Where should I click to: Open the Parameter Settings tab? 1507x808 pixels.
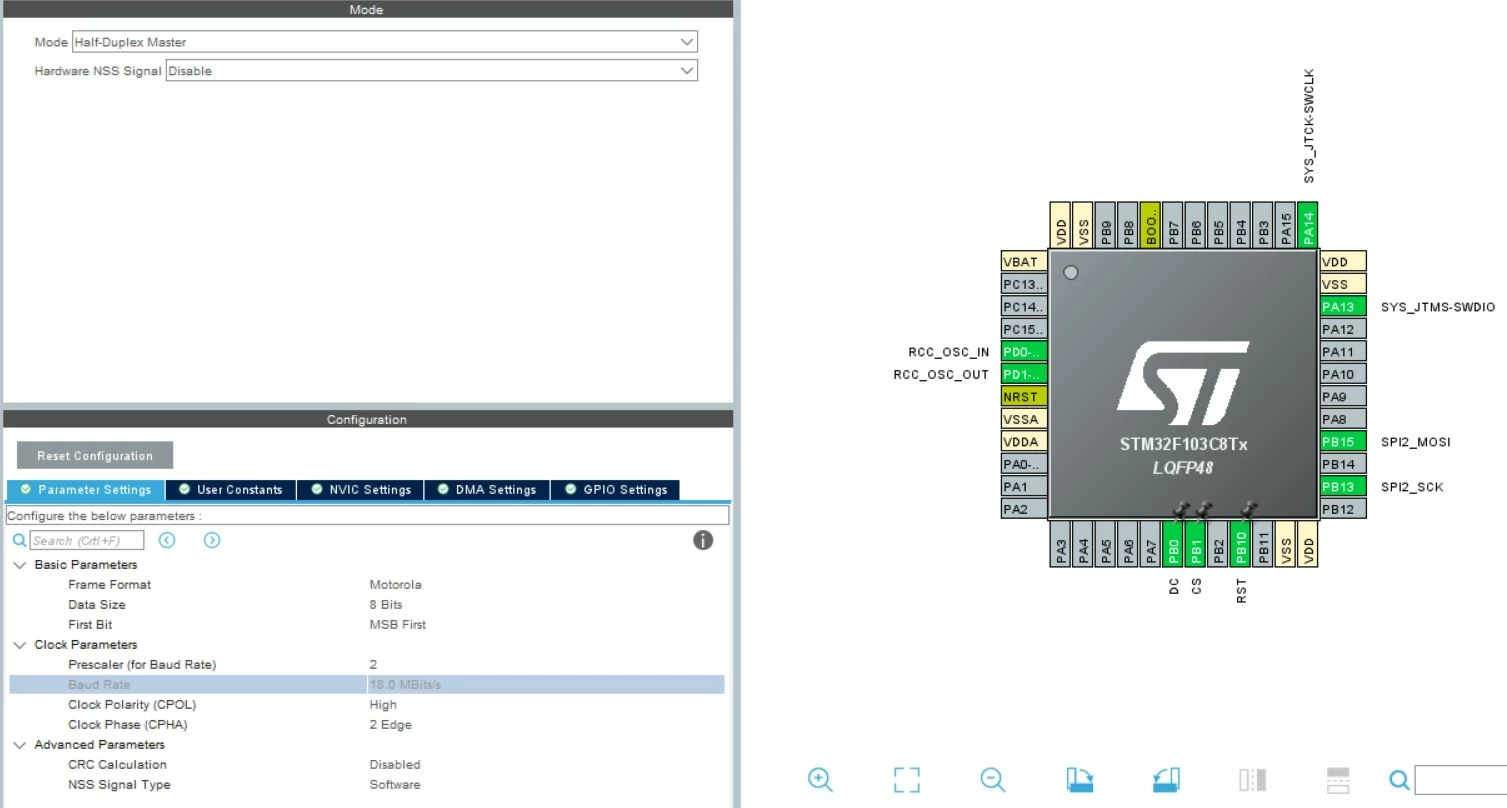[86, 490]
